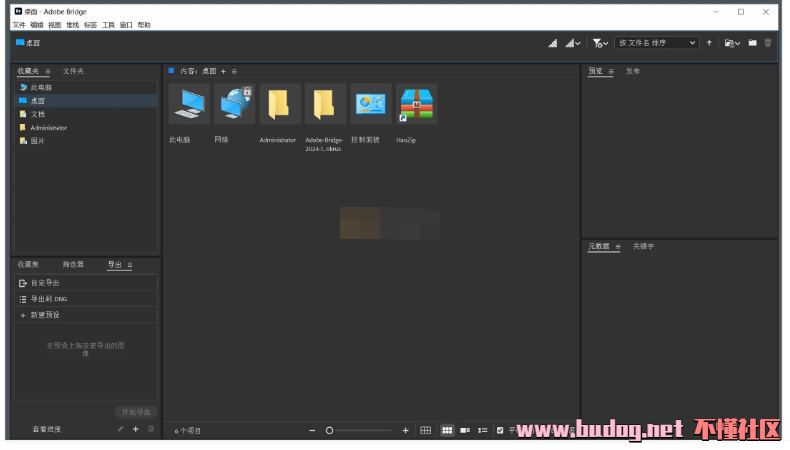Click the delete preset trash icon
Screen dimensions: 790x450
pyautogui.click(x=151, y=429)
